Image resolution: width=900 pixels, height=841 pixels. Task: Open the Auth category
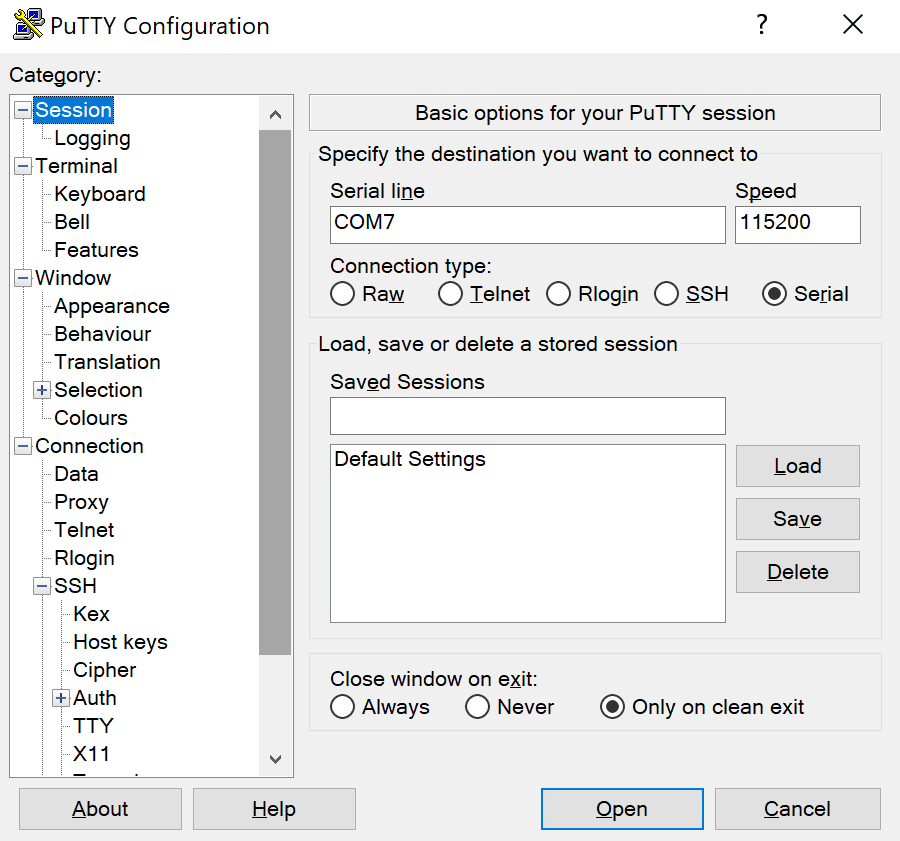pos(95,698)
